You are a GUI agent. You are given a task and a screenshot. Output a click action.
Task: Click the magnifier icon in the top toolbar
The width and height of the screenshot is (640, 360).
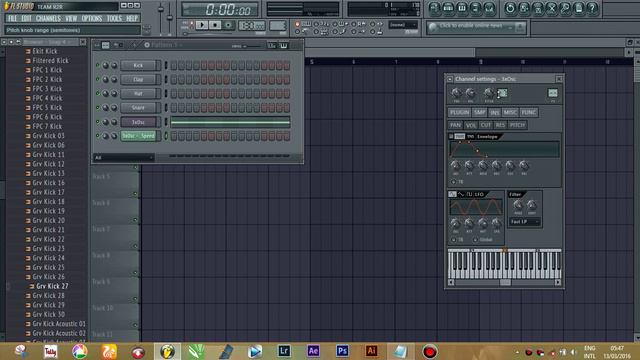565,8
